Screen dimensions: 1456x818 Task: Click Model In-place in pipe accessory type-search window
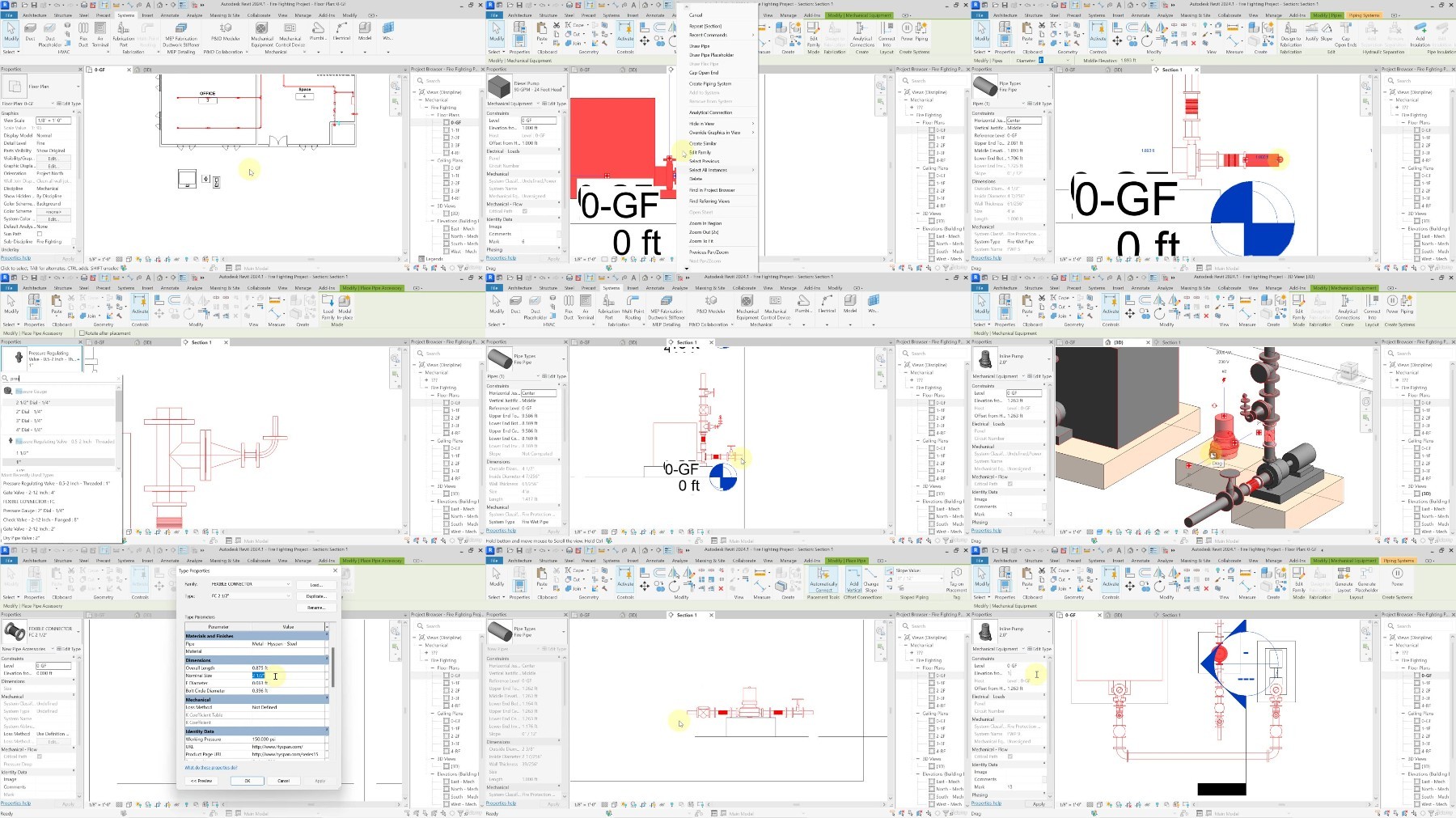pos(345,307)
